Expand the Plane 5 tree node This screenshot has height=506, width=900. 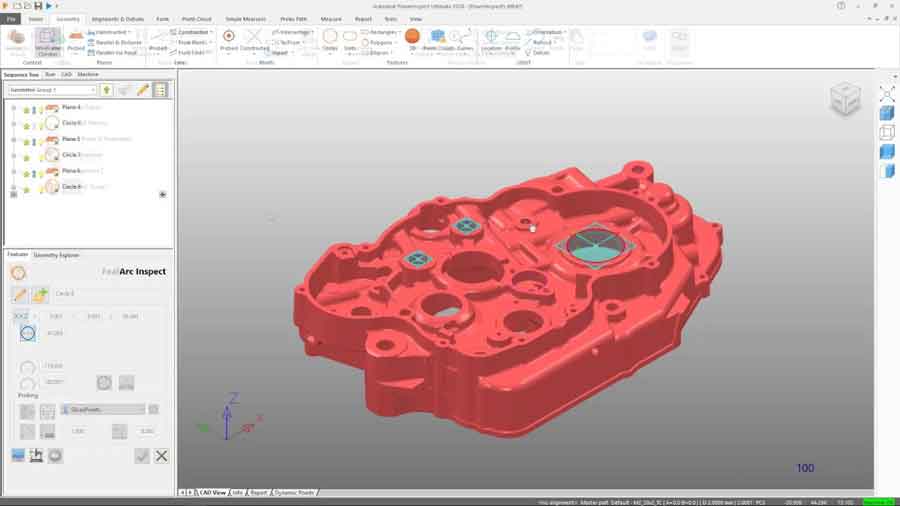pos(14,139)
